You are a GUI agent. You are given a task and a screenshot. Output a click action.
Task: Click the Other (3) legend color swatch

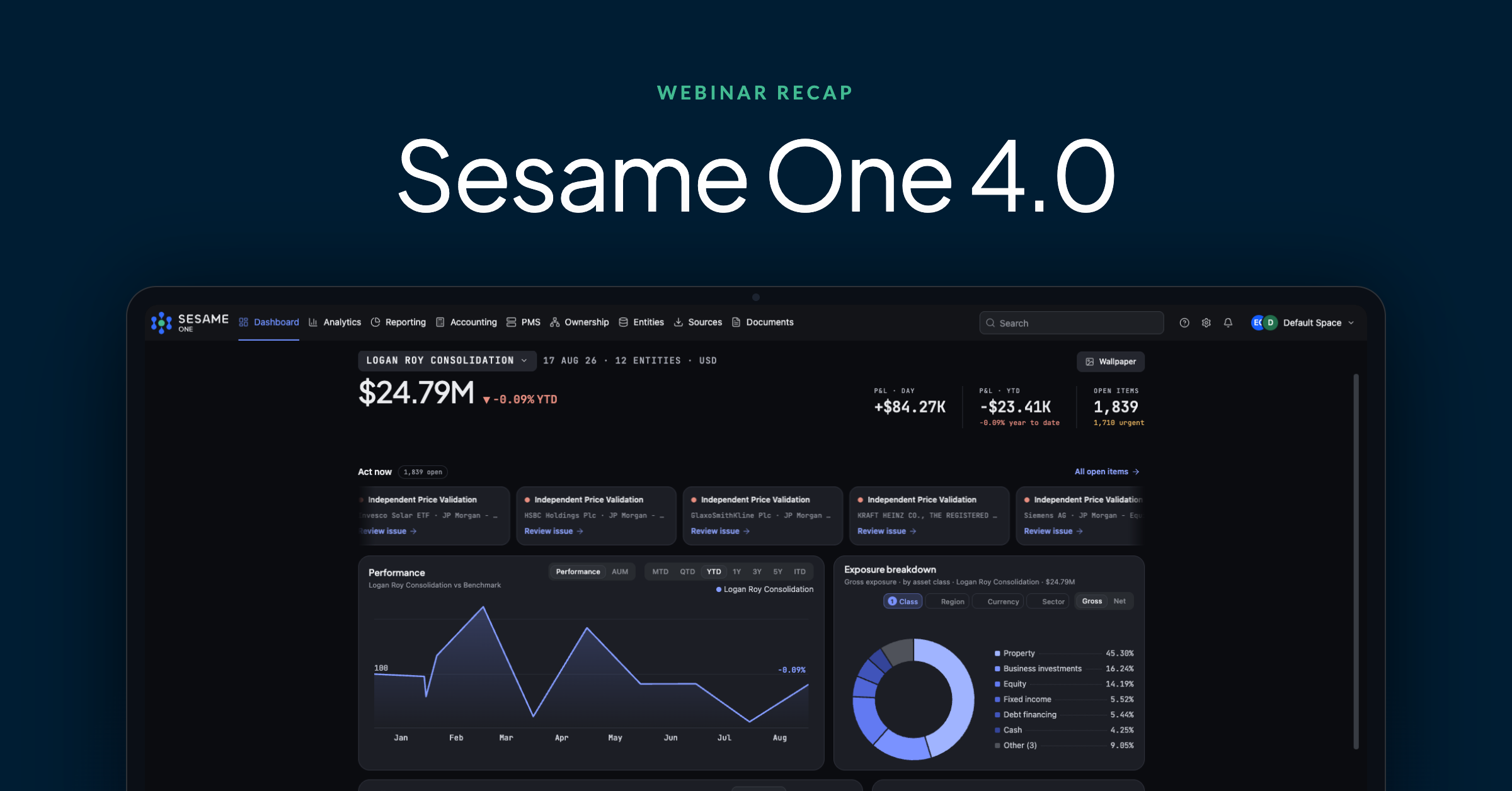[997, 746]
